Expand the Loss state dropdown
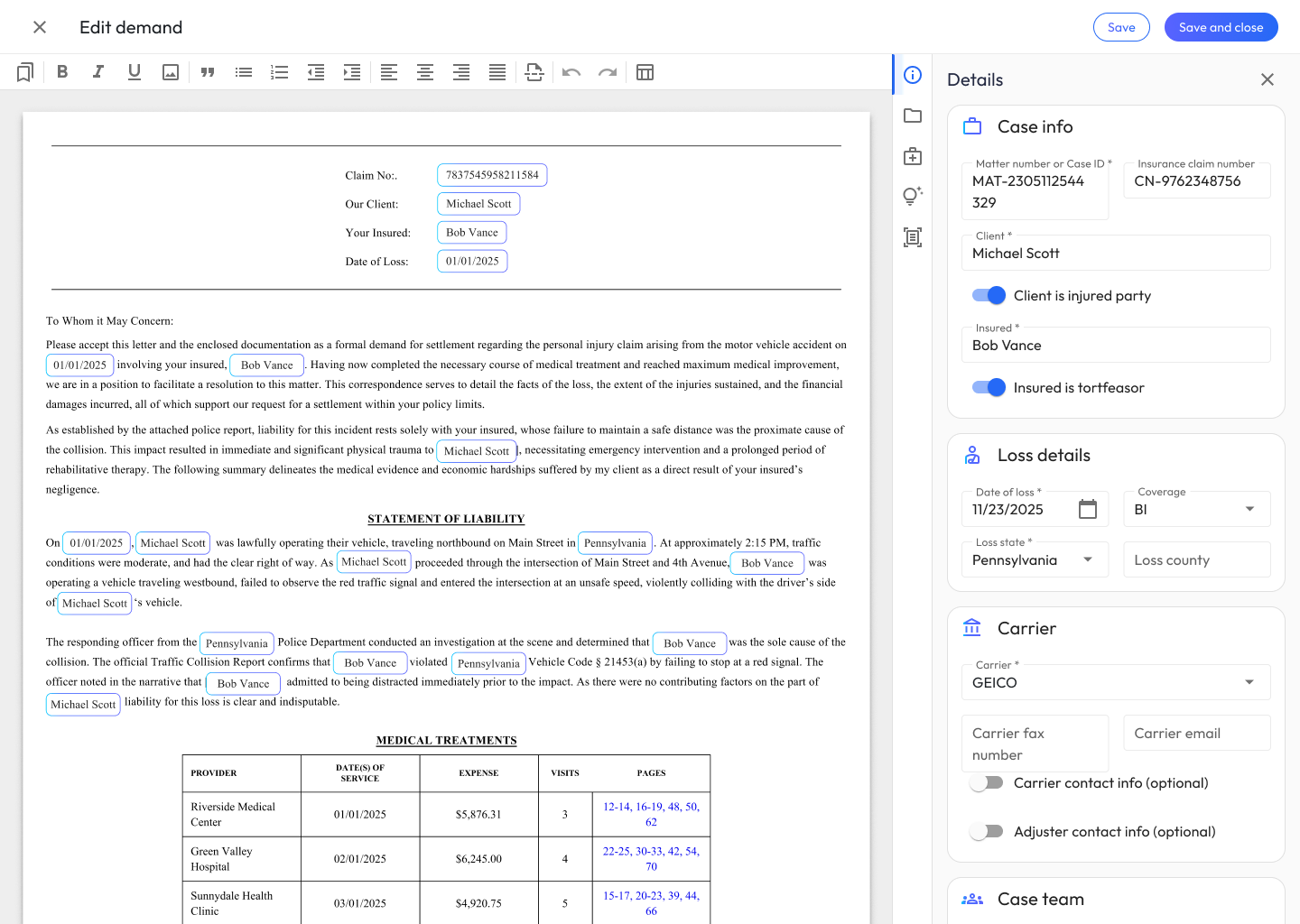Screen dimensions: 1300x924 (1034, 559)
